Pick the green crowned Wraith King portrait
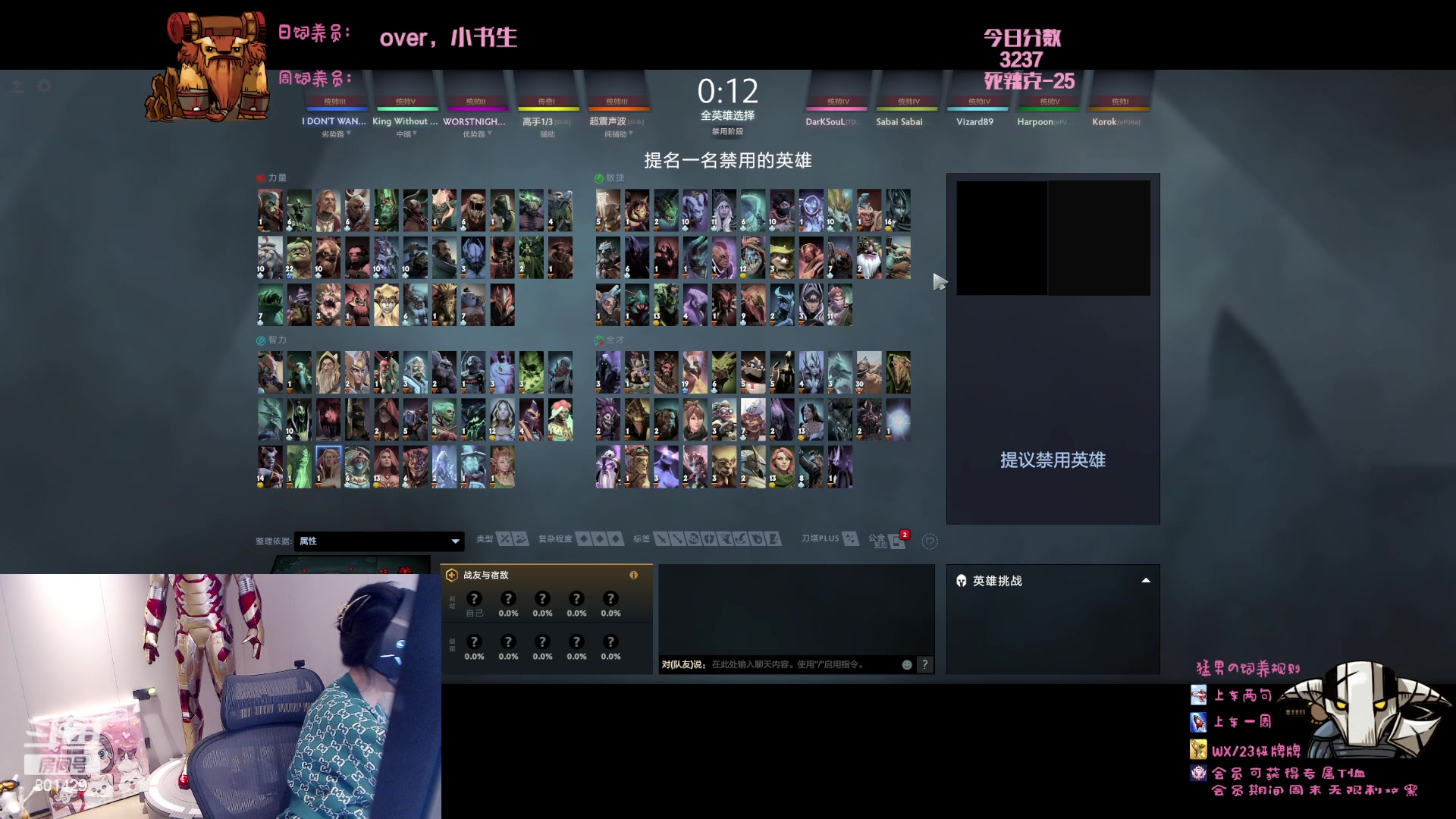The image size is (1456, 819). pyautogui.click(x=386, y=210)
